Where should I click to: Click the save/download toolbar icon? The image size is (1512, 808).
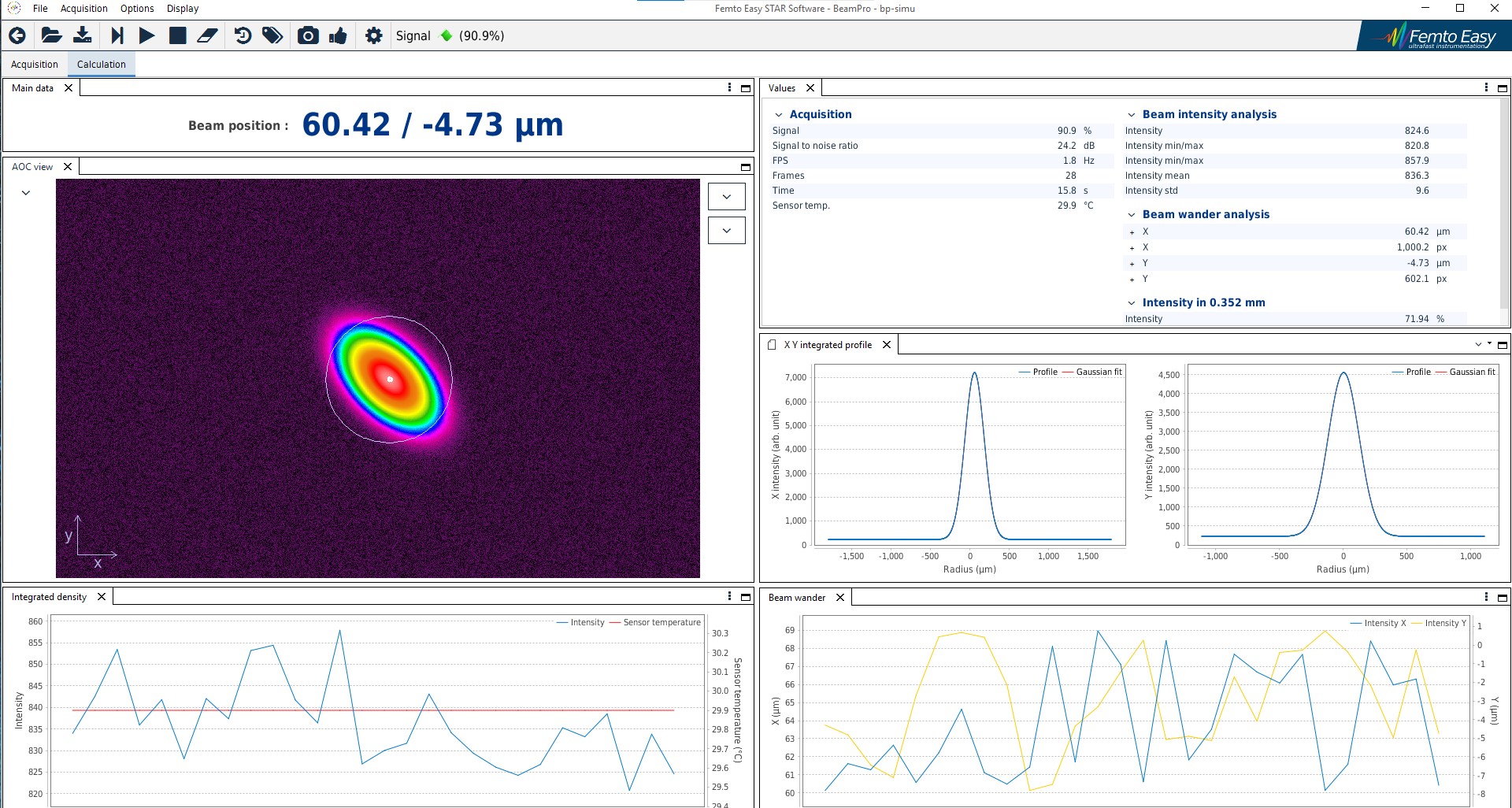(83, 35)
